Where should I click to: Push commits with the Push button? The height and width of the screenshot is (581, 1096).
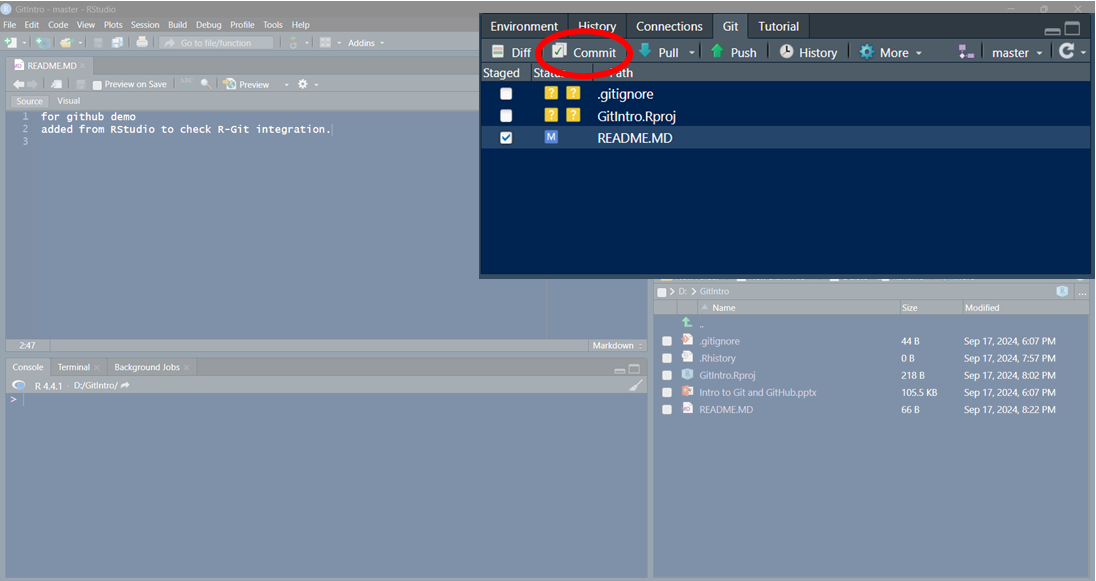point(733,52)
